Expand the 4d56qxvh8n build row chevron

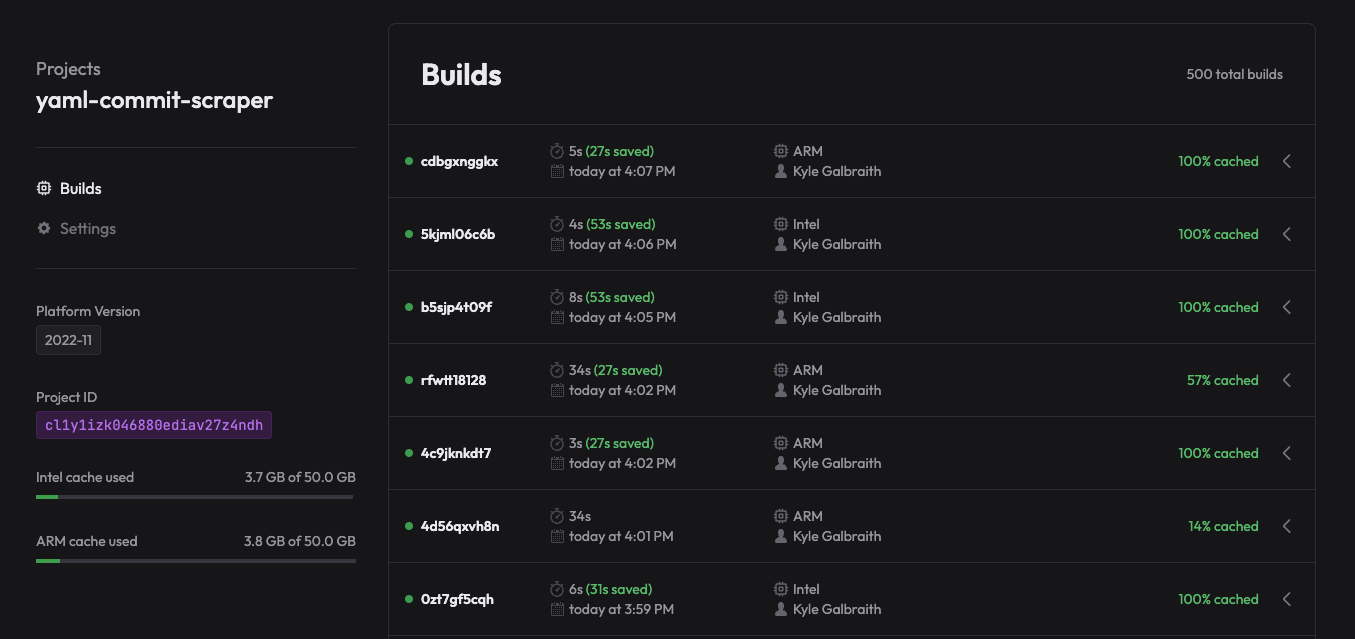point(1287,526)
